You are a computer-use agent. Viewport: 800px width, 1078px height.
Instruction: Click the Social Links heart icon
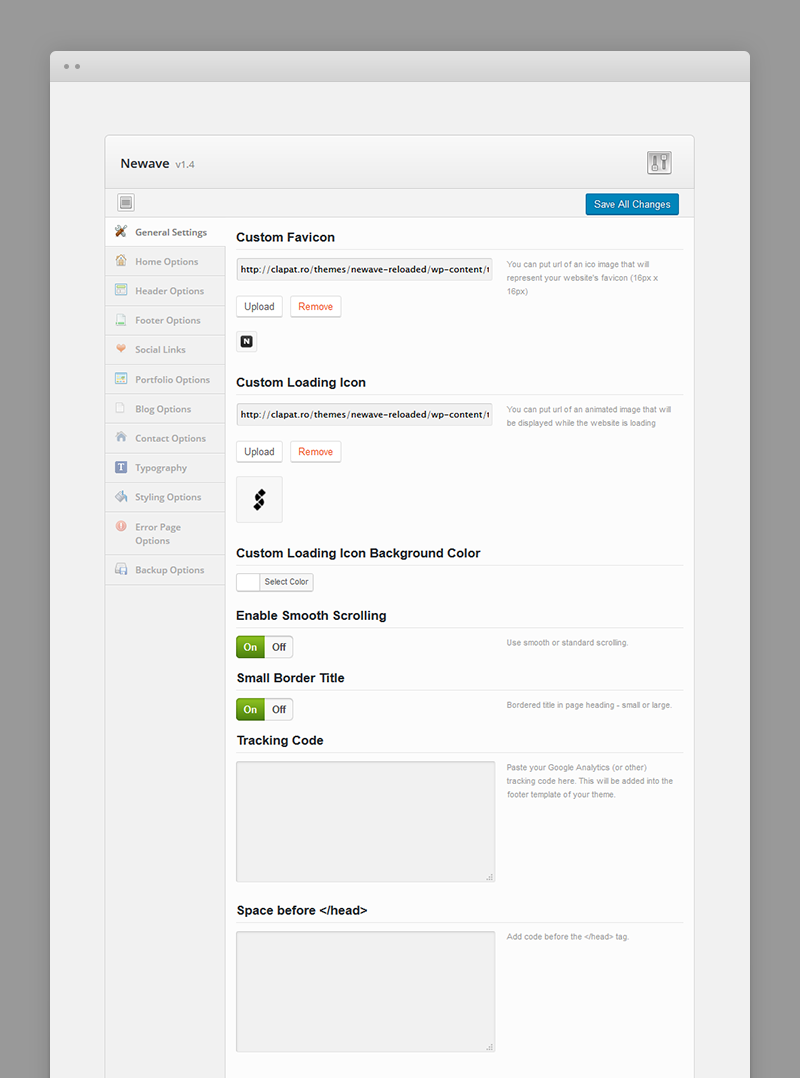121,349
